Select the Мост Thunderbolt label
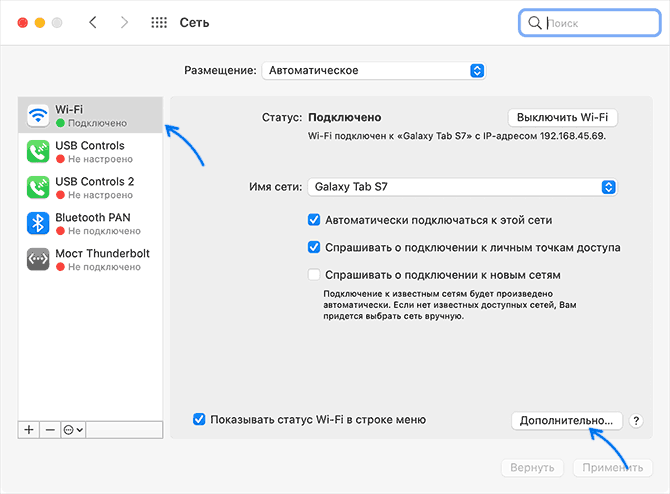The height and width of the screenshot is (494, 670). (103, 253)
